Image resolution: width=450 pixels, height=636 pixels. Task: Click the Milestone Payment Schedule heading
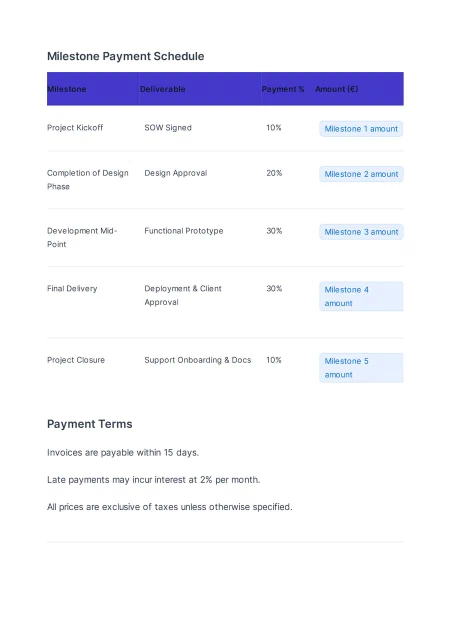[x=125, y=56]
